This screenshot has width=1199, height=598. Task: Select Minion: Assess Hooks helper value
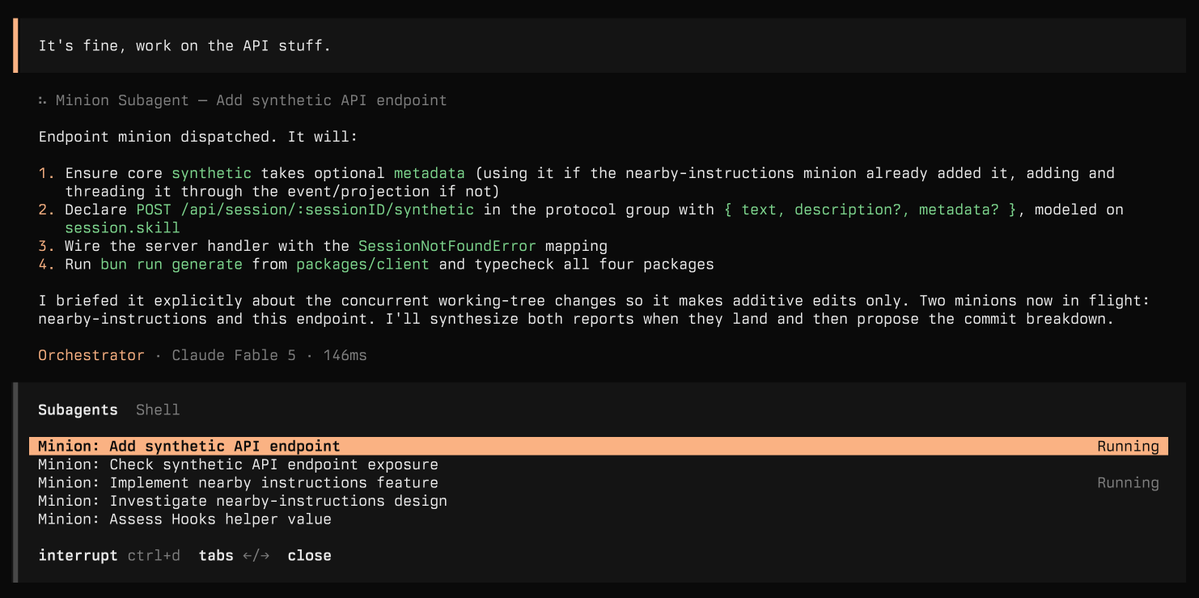click(184, 520)
